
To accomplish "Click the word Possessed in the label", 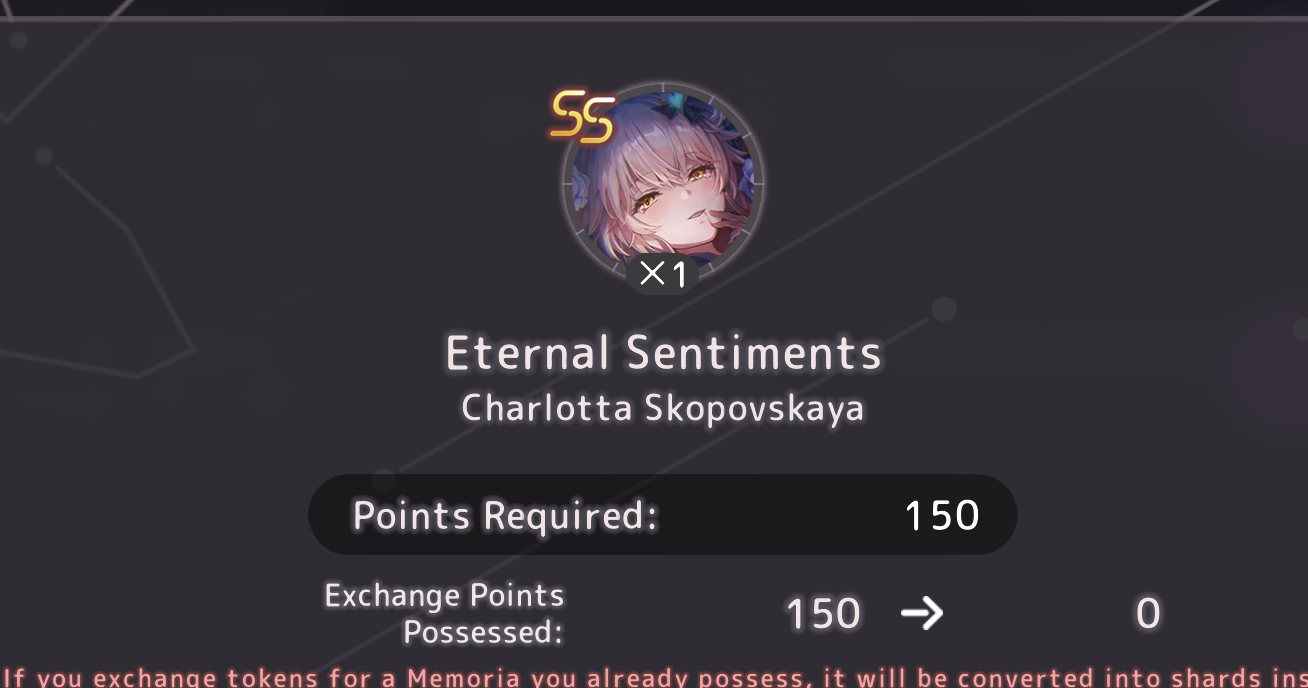I will (x=484, y=632).
